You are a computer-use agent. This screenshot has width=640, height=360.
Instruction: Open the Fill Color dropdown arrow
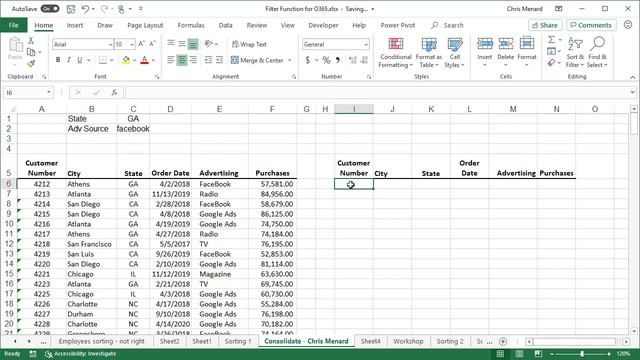tap(134, 60)
